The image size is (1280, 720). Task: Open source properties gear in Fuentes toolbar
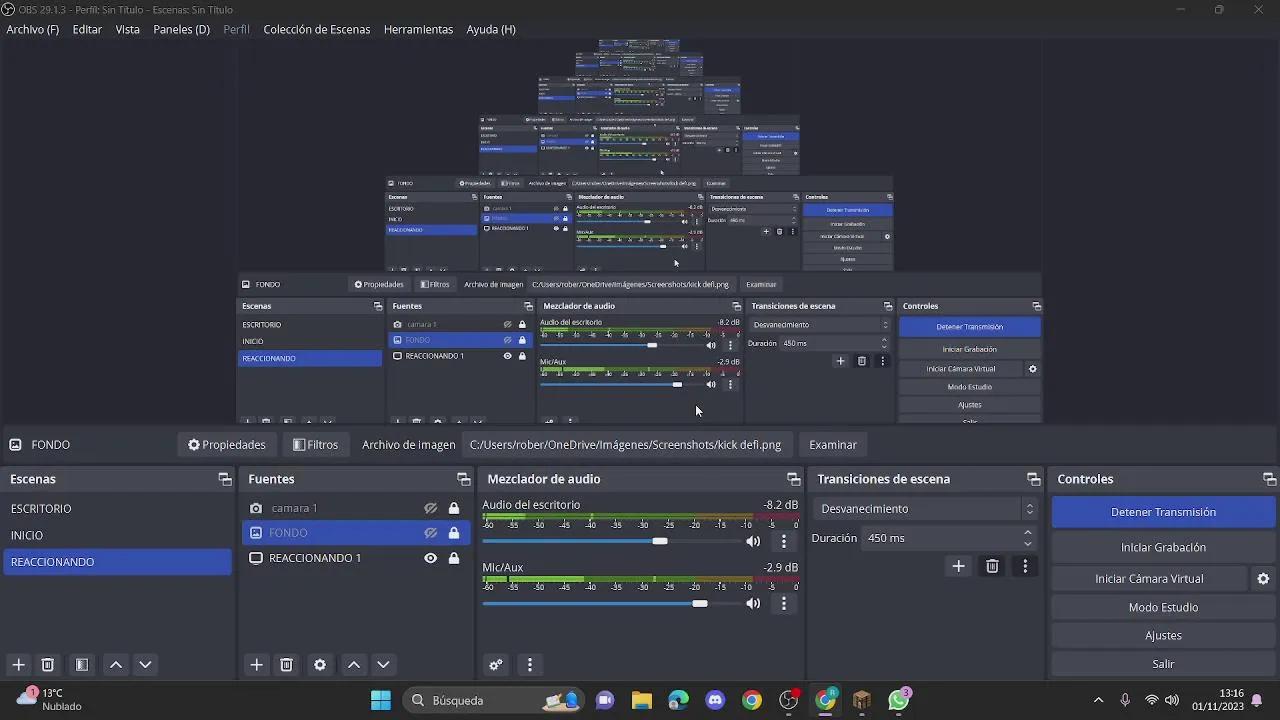(320, 665)
